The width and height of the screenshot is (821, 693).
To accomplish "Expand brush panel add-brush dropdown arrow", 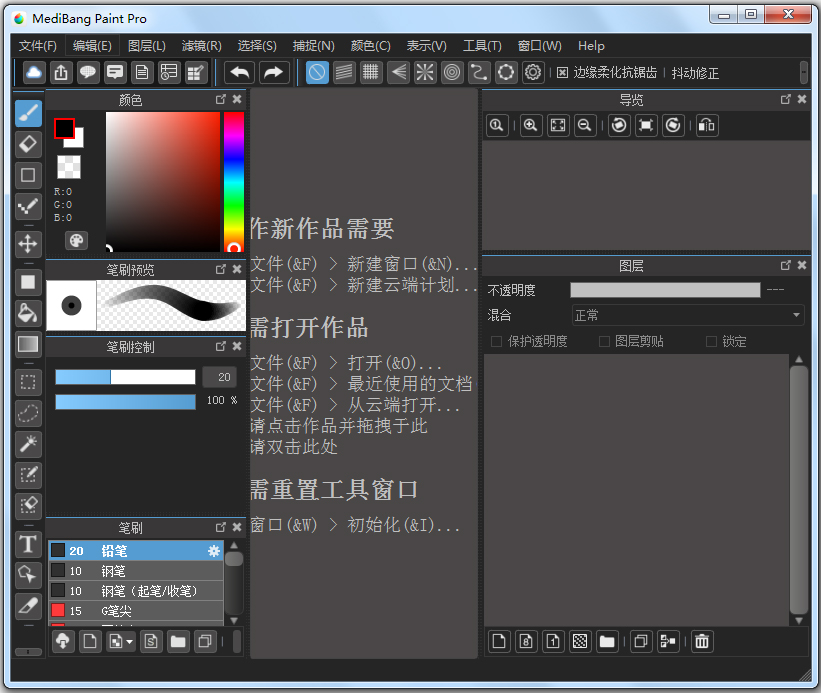I will click(x=130, y=642).
